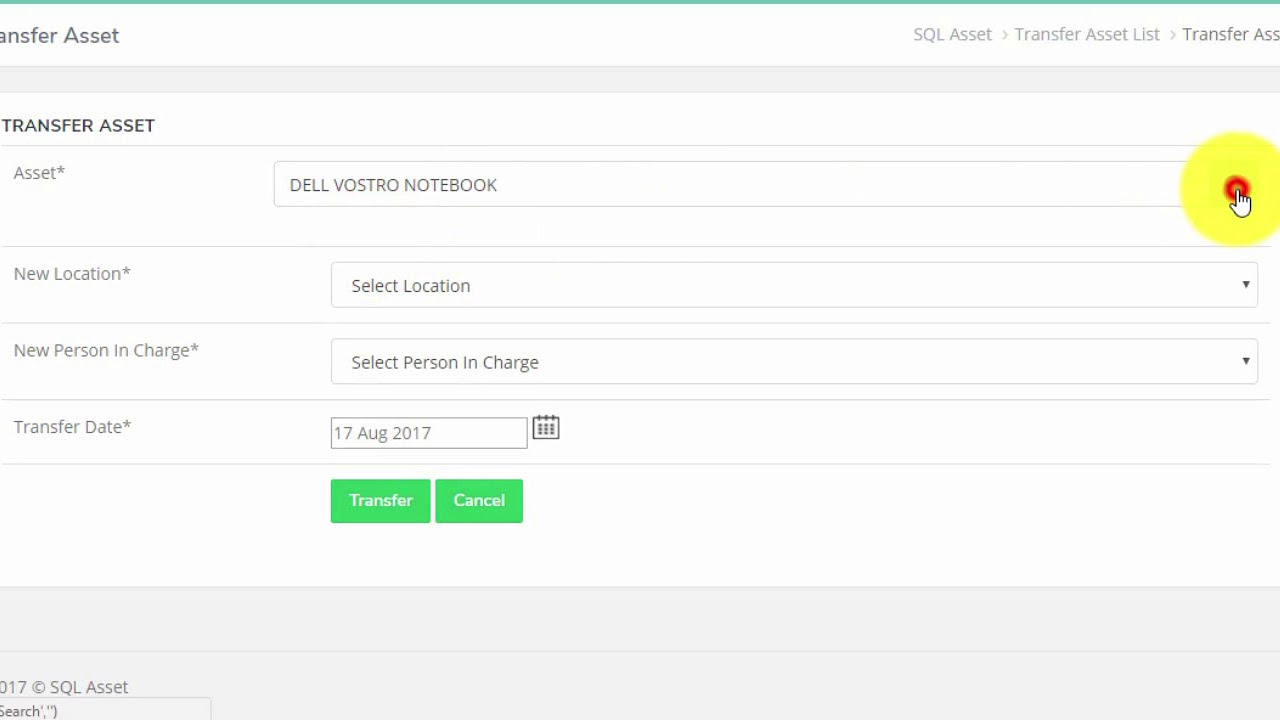
Task: Click the green Transfer button
Action: [380, 500]
